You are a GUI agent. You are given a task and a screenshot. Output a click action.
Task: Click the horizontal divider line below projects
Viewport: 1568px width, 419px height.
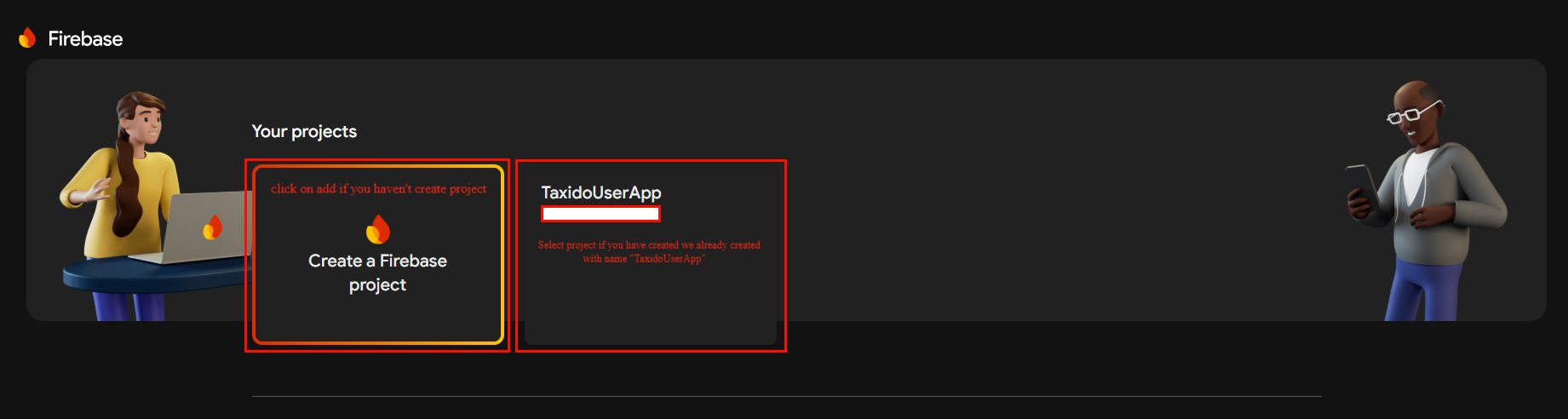click(786, 396)
